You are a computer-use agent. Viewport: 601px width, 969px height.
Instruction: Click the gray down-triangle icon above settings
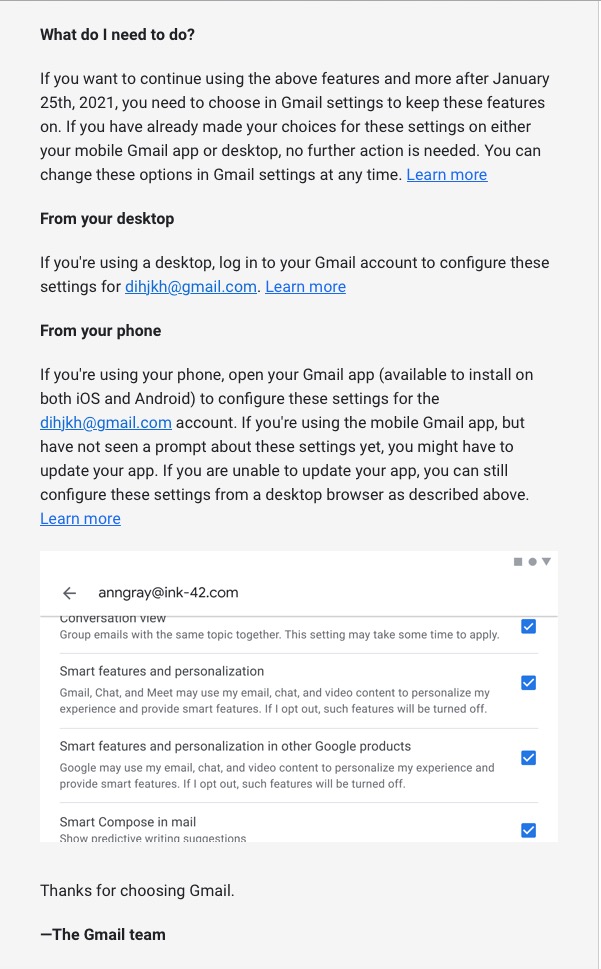coord(546,562)
